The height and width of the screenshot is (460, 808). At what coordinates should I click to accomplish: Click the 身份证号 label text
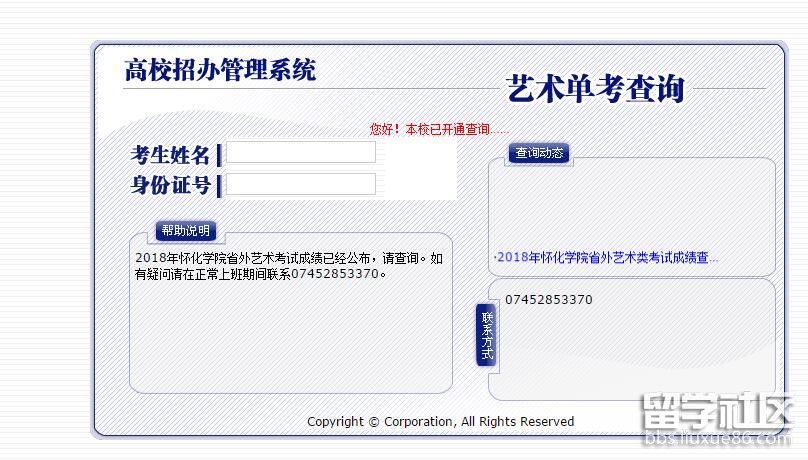tap(171, 185)
